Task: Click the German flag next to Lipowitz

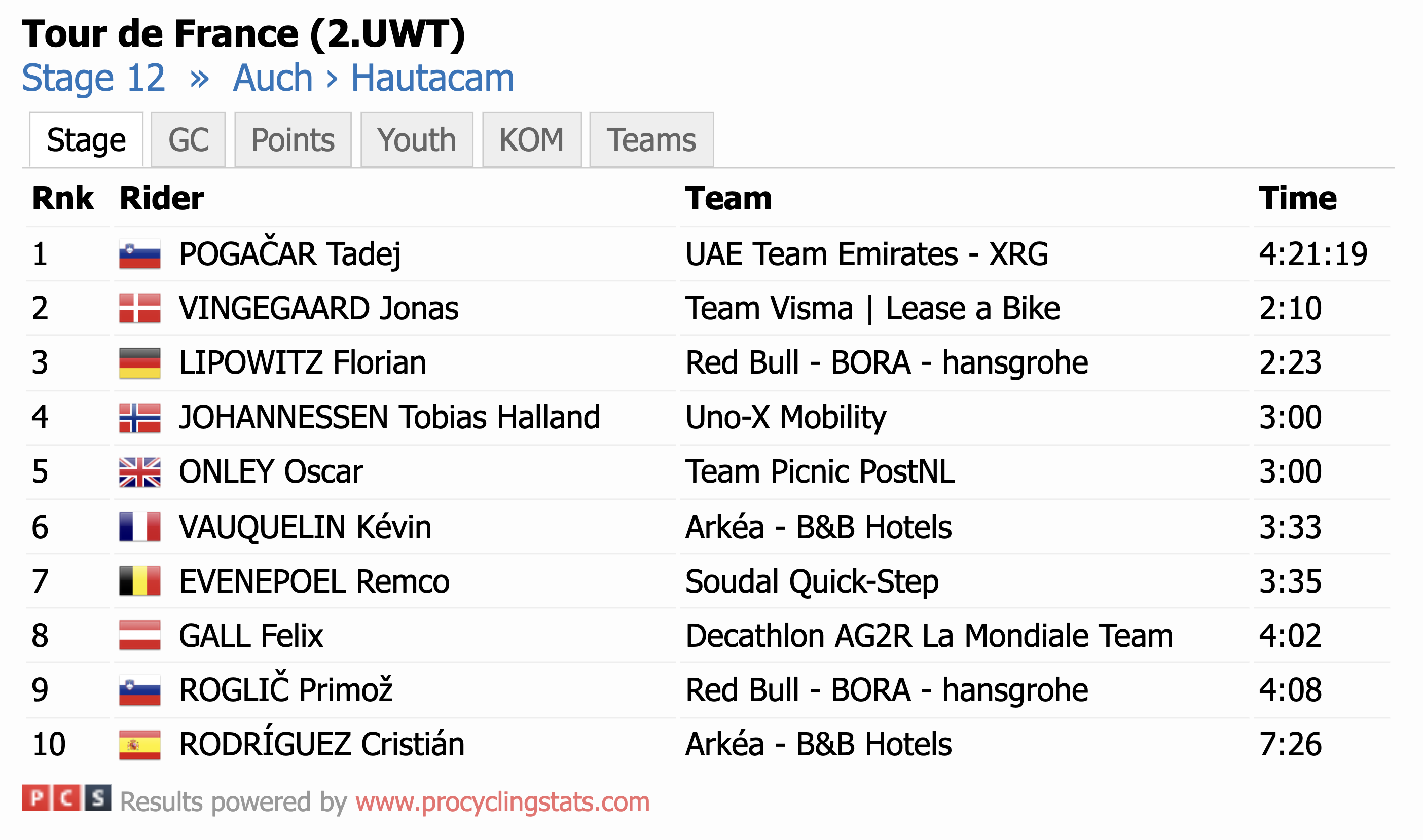Action: (140, 363)
